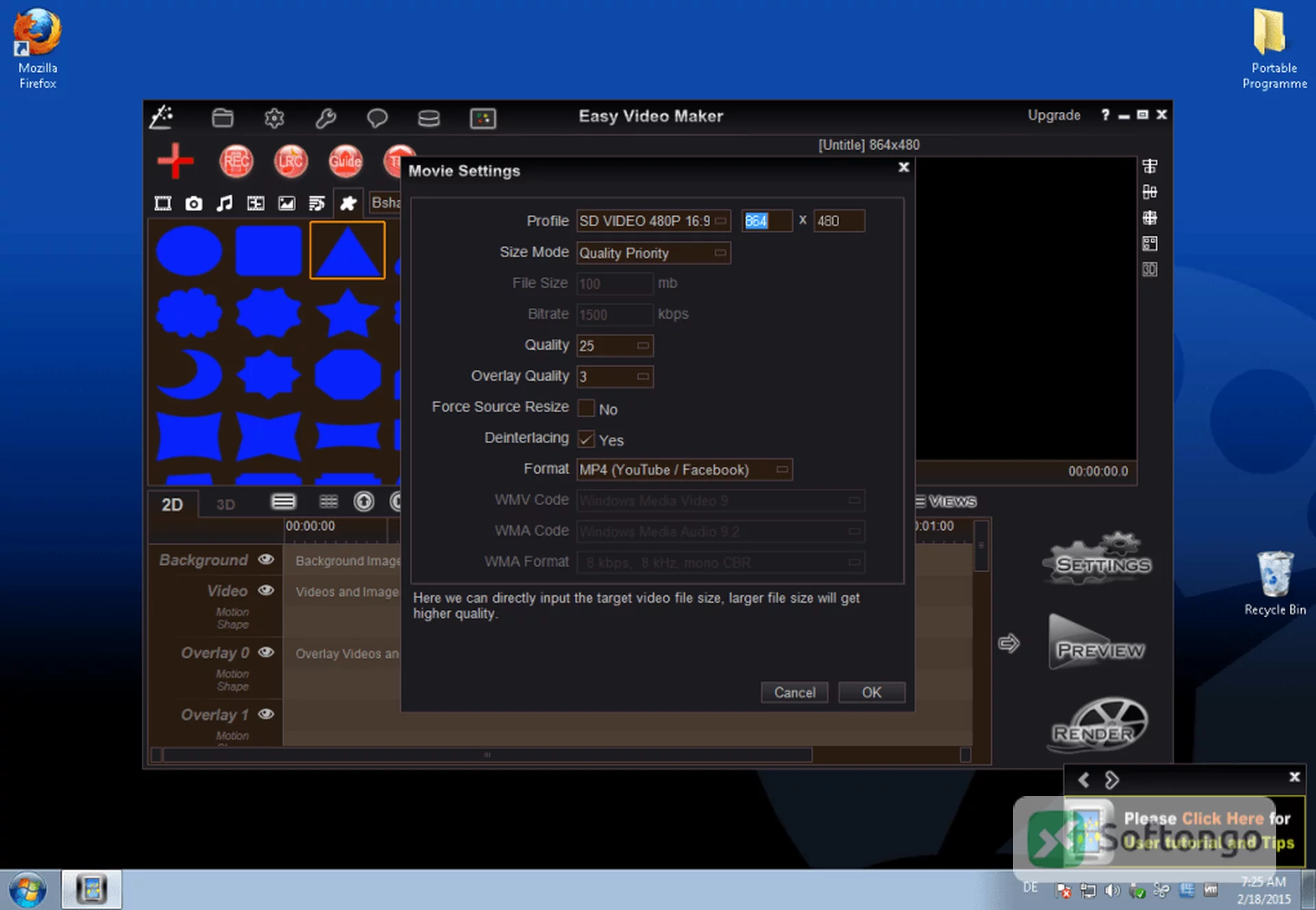Open the help question mark menu
The height and width of the screenshot is (910, 1316).
(1105, 115)
